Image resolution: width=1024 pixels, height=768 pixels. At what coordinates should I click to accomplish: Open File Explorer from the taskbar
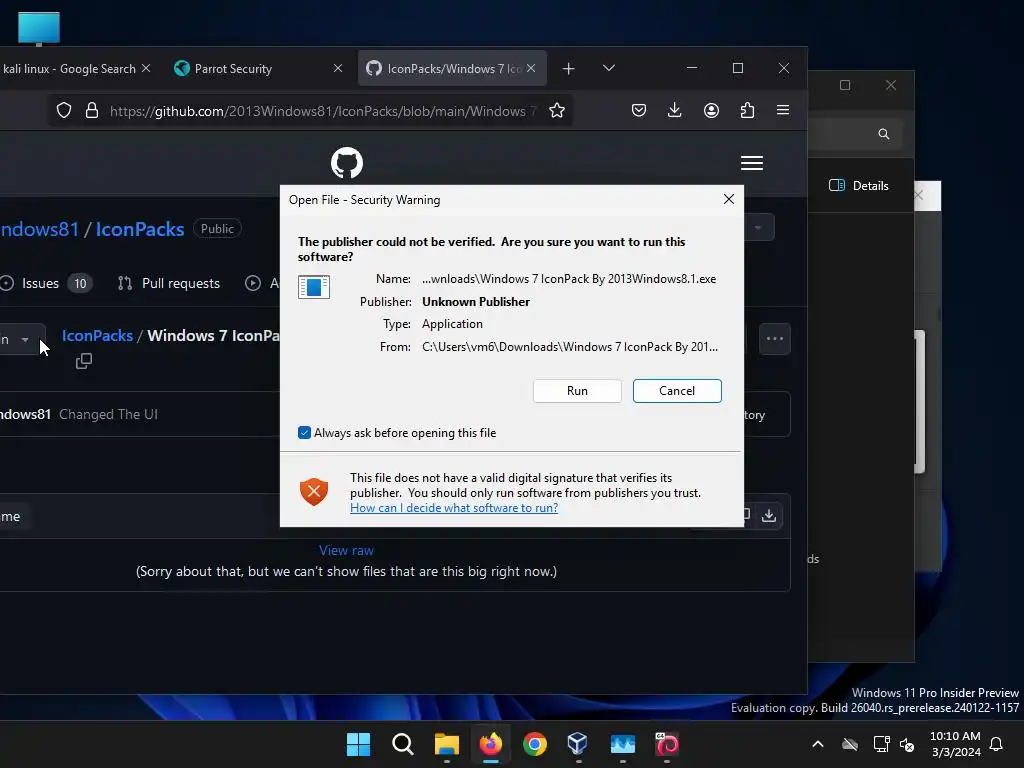pyautogui.click(x=447, y=744)
